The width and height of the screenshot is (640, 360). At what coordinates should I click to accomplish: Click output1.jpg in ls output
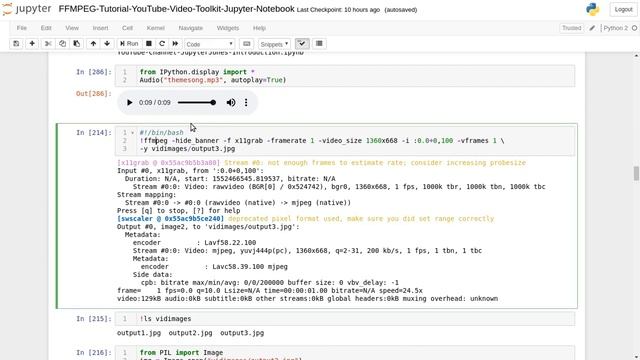tap(139, 333)
